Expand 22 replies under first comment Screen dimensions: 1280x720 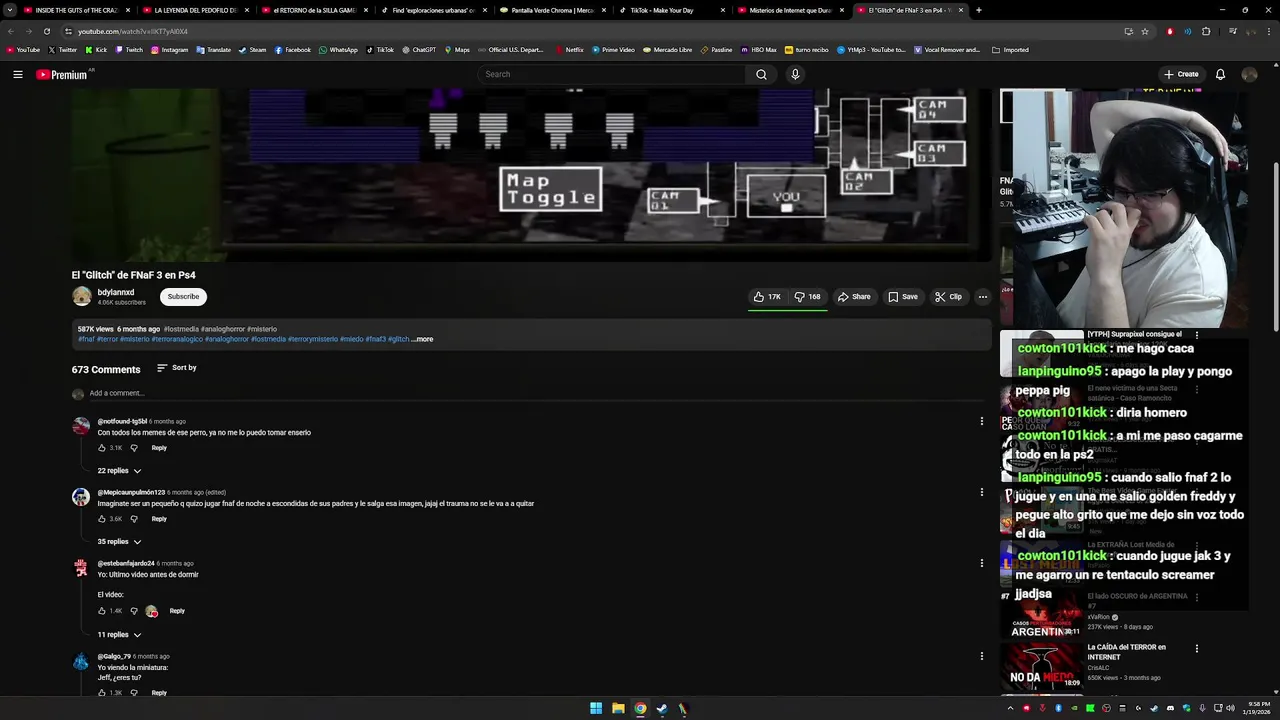click(119, 471)
